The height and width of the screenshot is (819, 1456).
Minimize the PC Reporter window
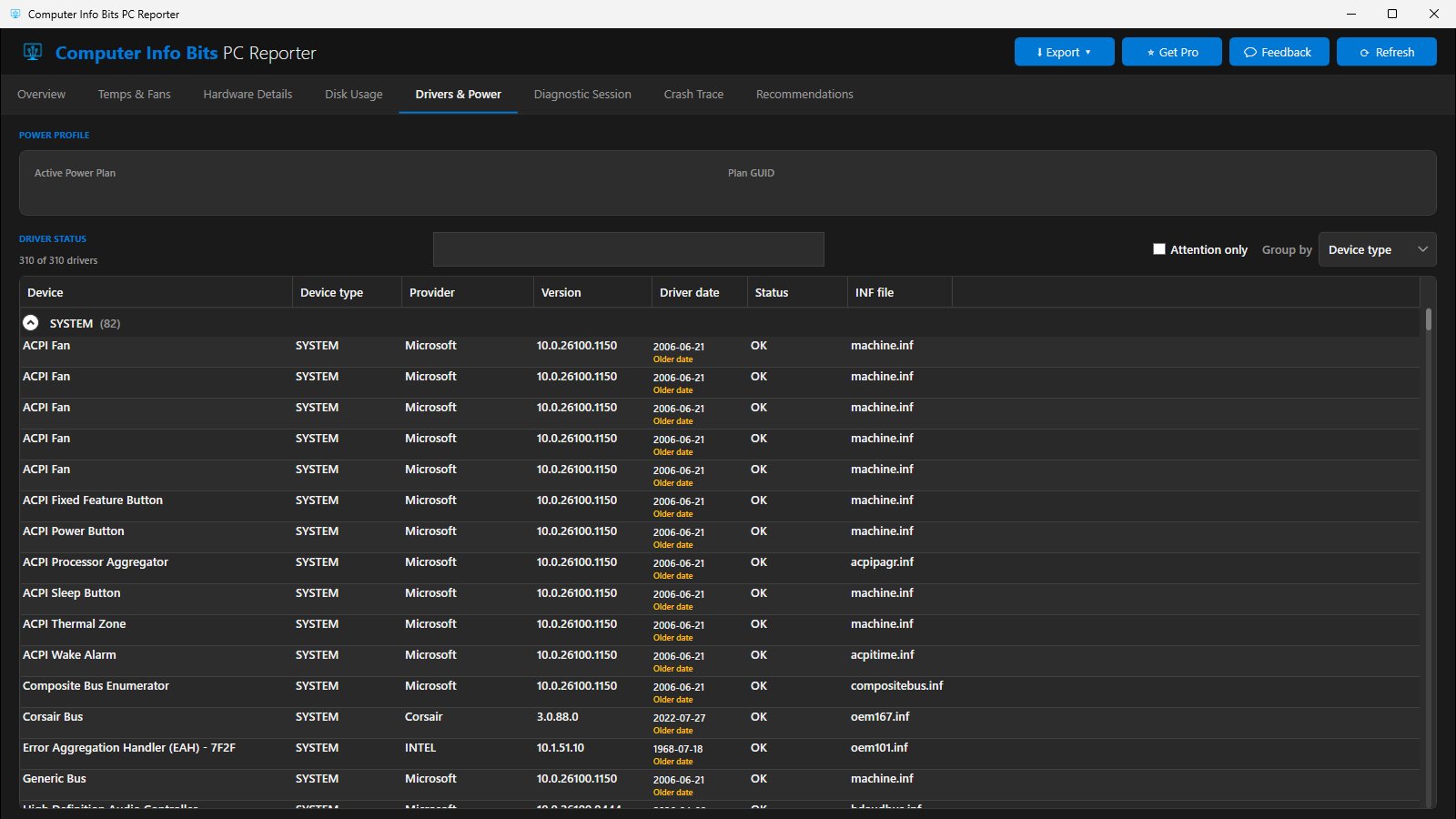(x=1350, y=14)
